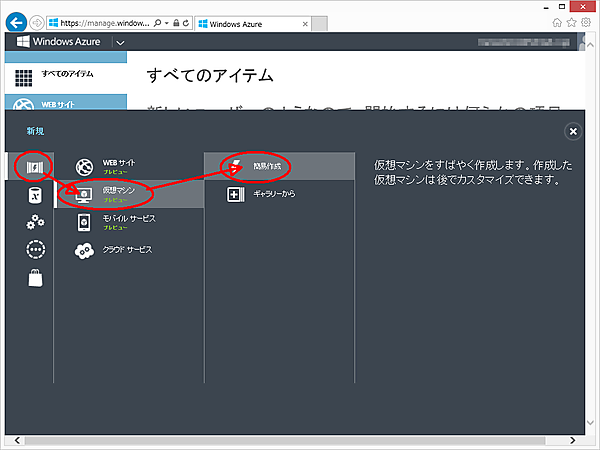Image resolution: width=600 pixels, height=450 pixels.
Task: Open the address bar dropdown arrow
Action: (x=167, y=23)
